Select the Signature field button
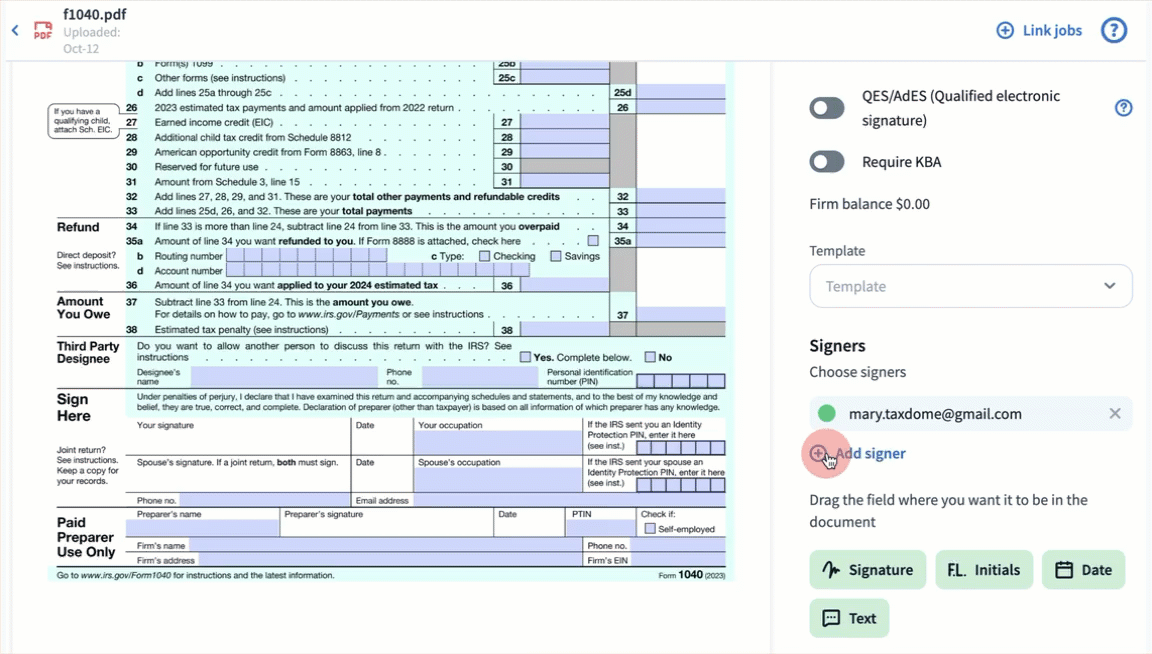The width and height of the screenshot is (1152, 654). (867, 570)
